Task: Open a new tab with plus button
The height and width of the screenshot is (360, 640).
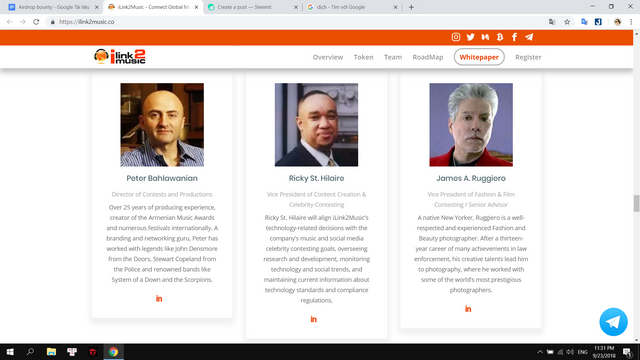Action: pos(411,7)
